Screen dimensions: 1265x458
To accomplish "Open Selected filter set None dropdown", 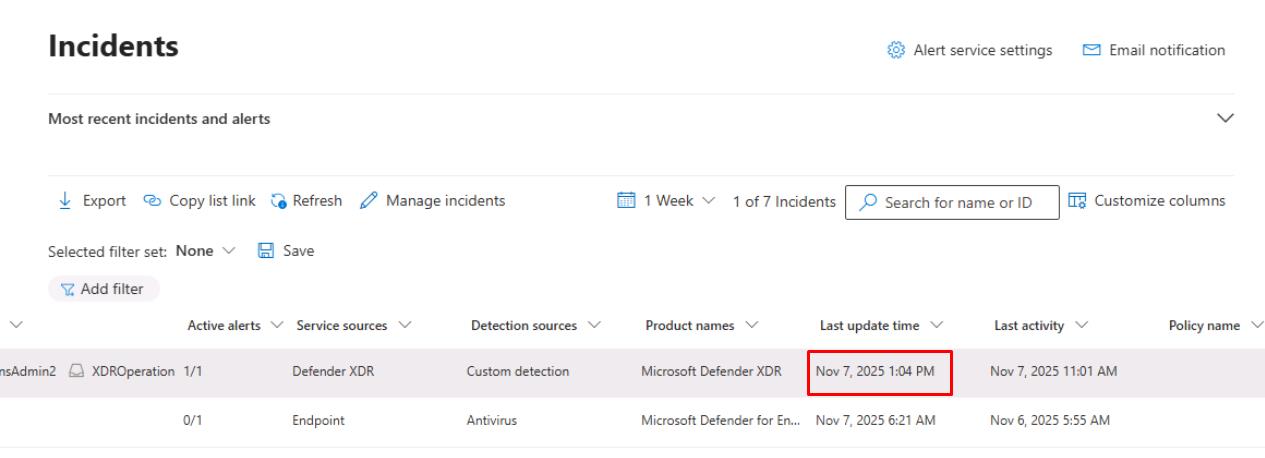I will [x=206, y=251].
